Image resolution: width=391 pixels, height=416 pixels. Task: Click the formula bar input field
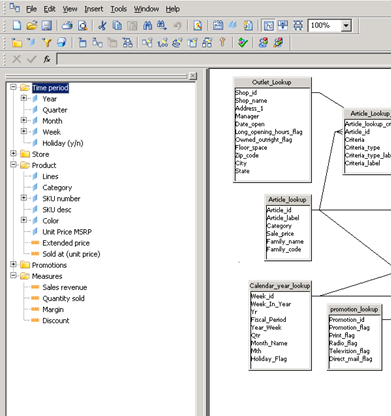pyautogui.click(x=224, y=59)
